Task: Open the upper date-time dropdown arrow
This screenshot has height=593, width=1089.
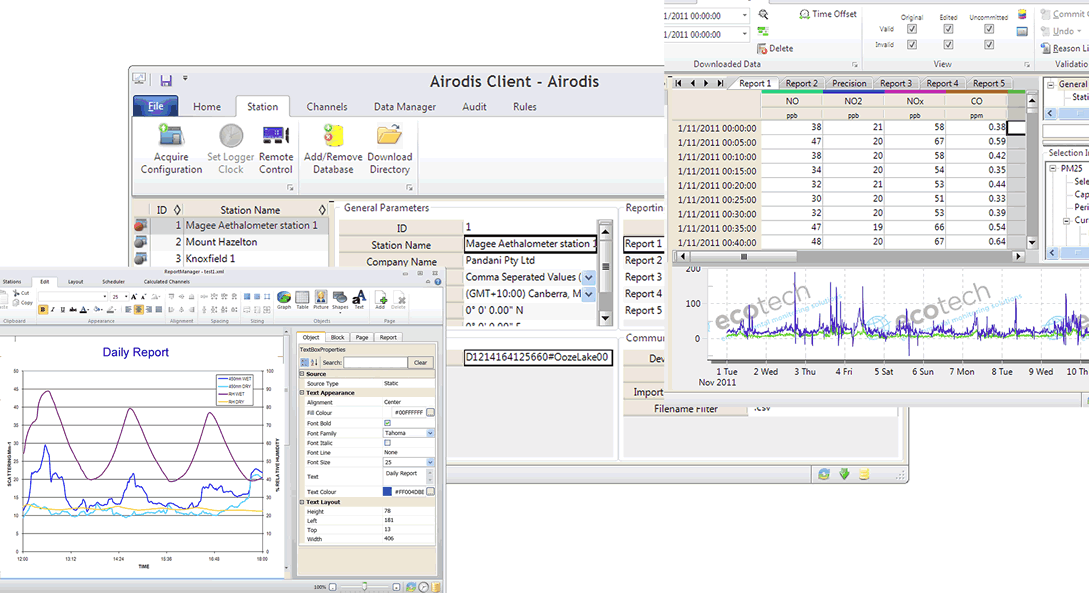Action: coord(744,15)
